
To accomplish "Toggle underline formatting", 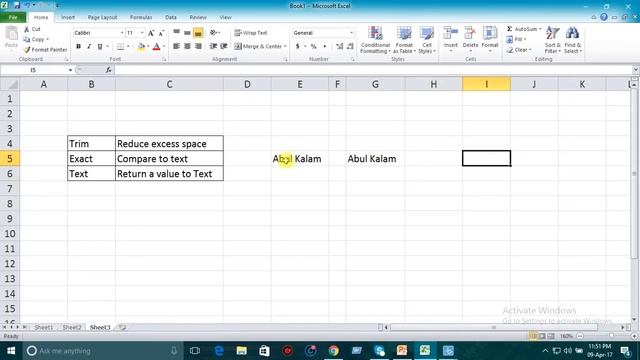I will tap(100, 47).
